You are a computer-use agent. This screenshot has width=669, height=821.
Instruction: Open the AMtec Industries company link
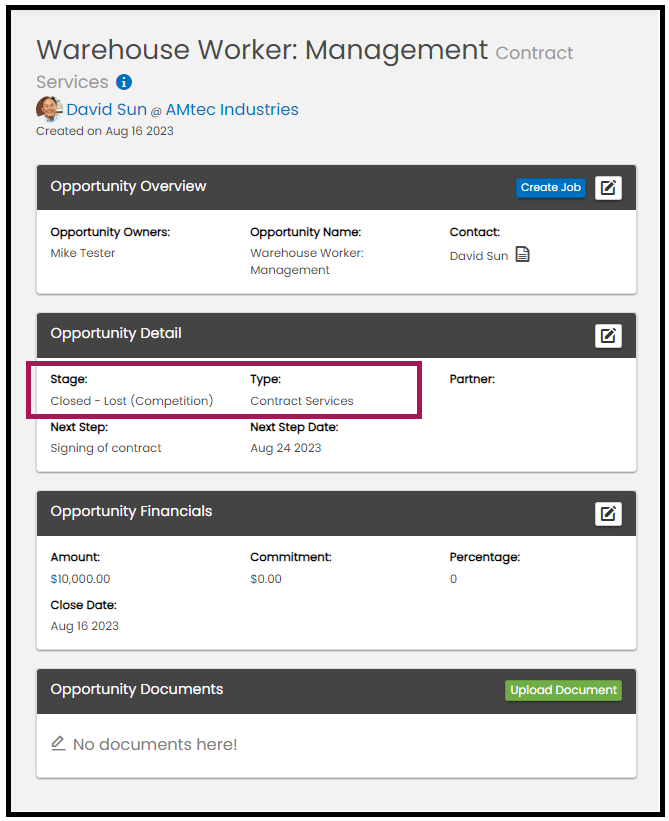tap(232, 110)
